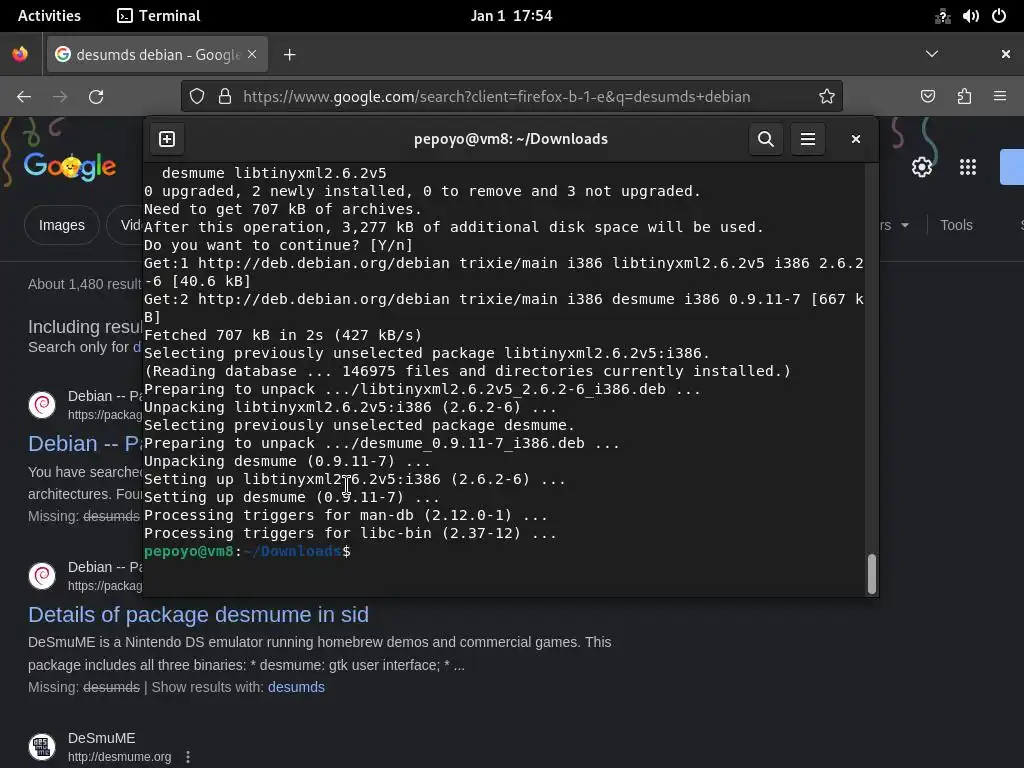The width and height of the screenshot is (1024, 768).
Task: Click the terminal scrollbar handle
Action: point(871,573)
